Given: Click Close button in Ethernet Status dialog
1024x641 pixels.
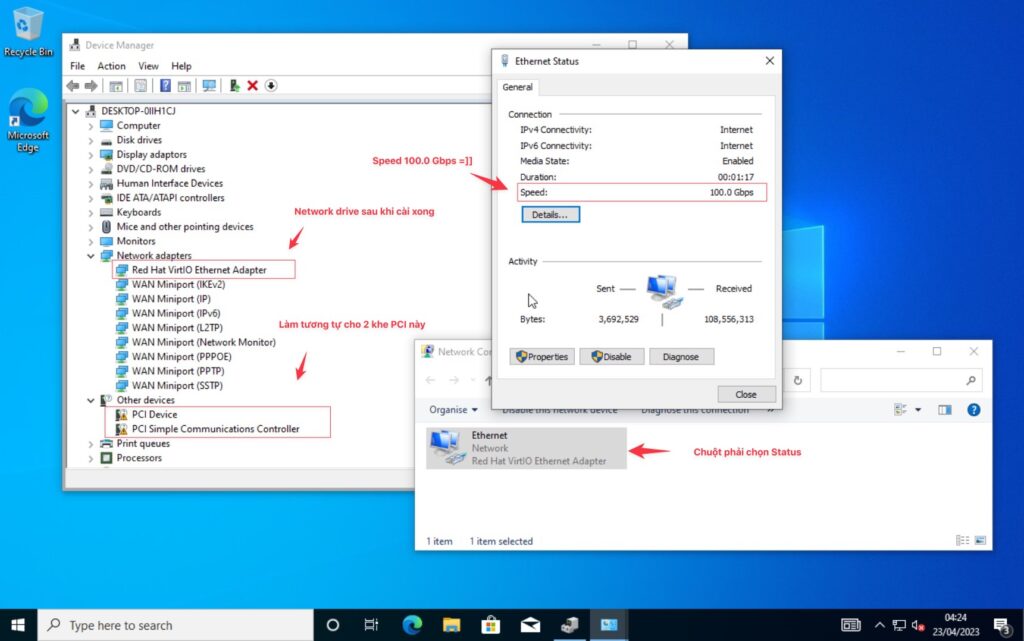Looking at the screenshot, I should (746, 394).
